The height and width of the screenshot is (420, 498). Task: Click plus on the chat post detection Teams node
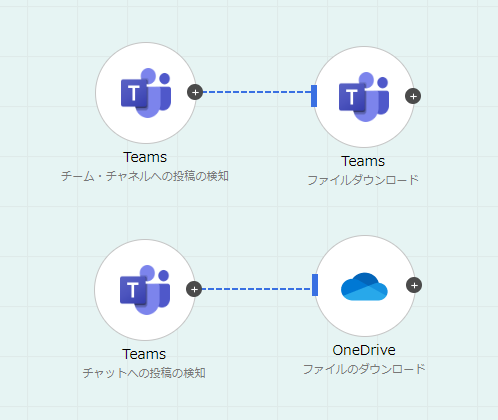pyautogui.click(x=194, y=289)
